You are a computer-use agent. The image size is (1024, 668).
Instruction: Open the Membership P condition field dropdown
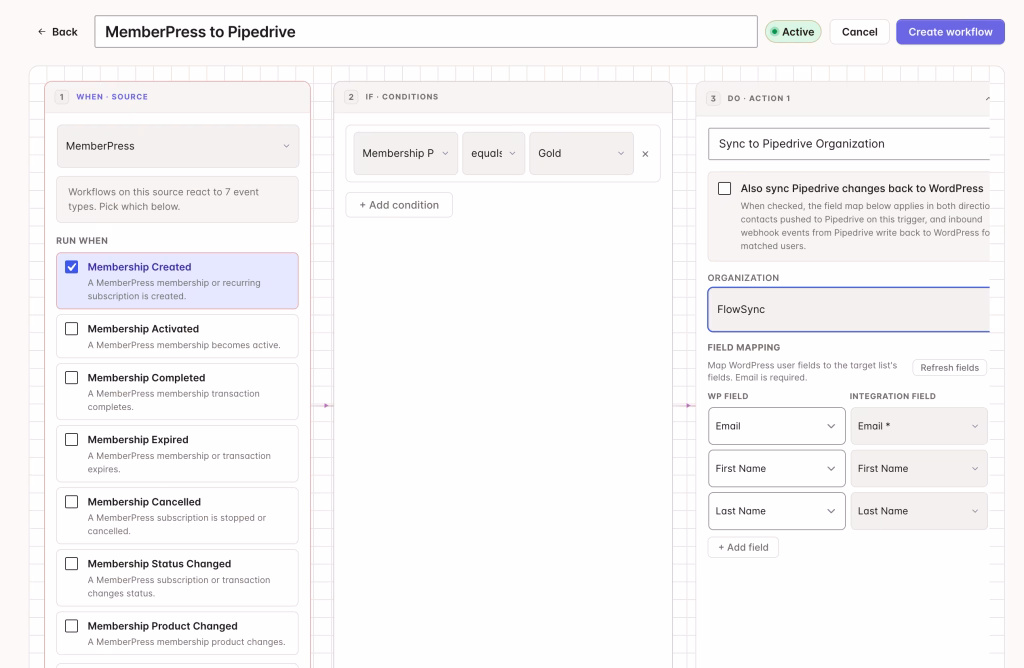[x=406, y=153]
